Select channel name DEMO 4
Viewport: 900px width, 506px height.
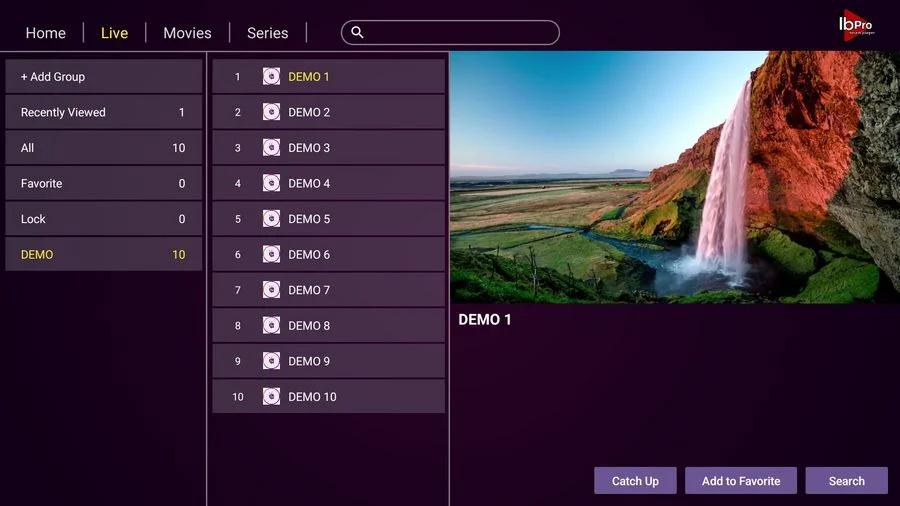[x=309, y=184]
